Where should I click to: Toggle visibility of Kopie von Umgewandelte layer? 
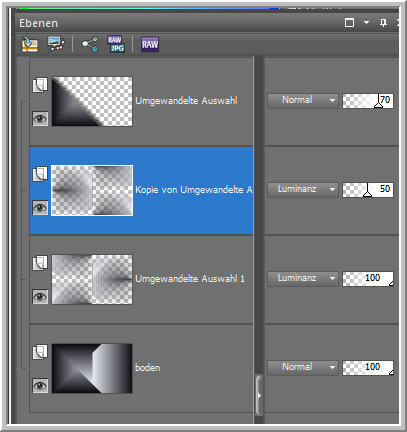[x=40, y=208]
